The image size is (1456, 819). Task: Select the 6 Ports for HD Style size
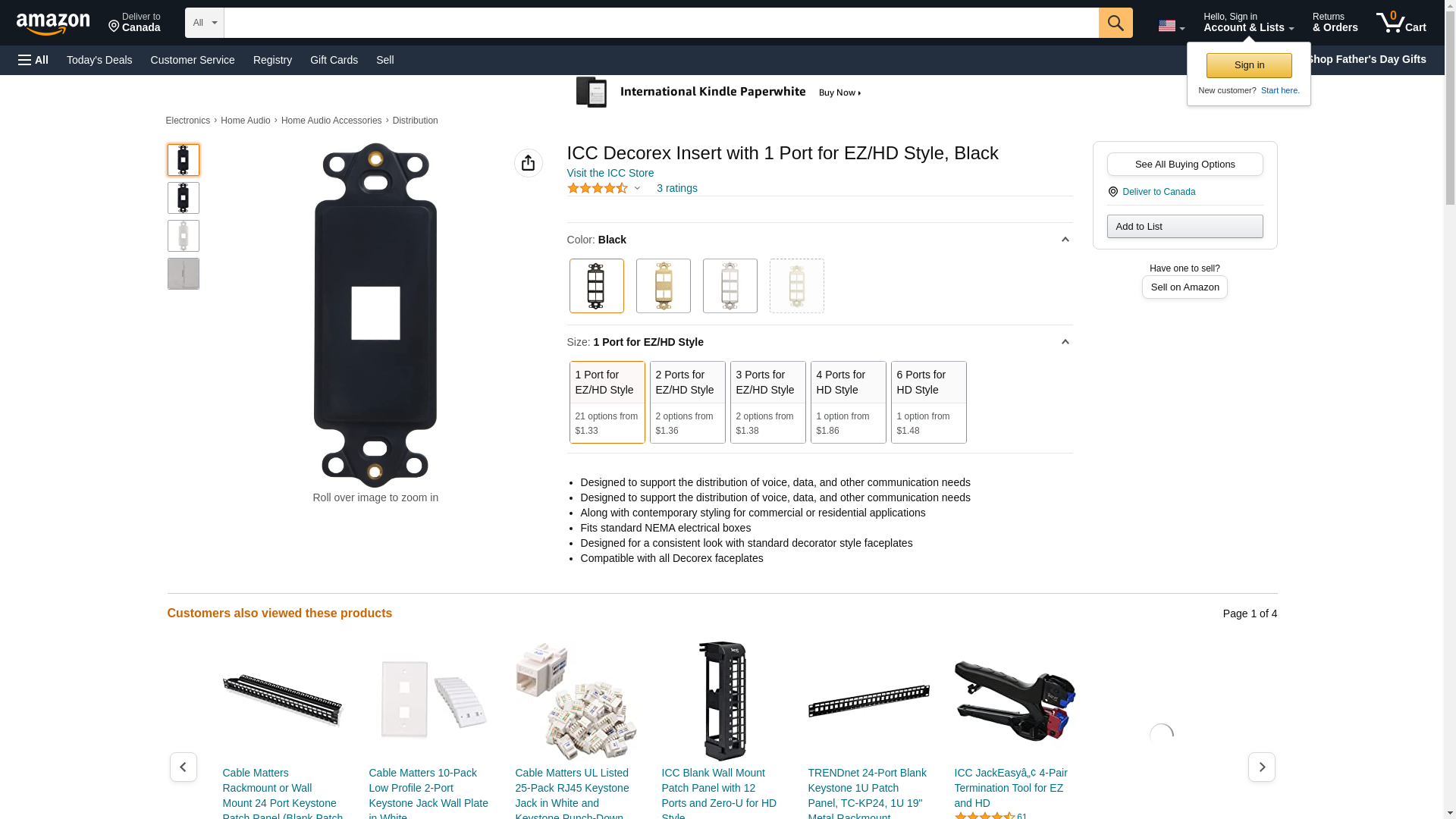coord(928,402)
